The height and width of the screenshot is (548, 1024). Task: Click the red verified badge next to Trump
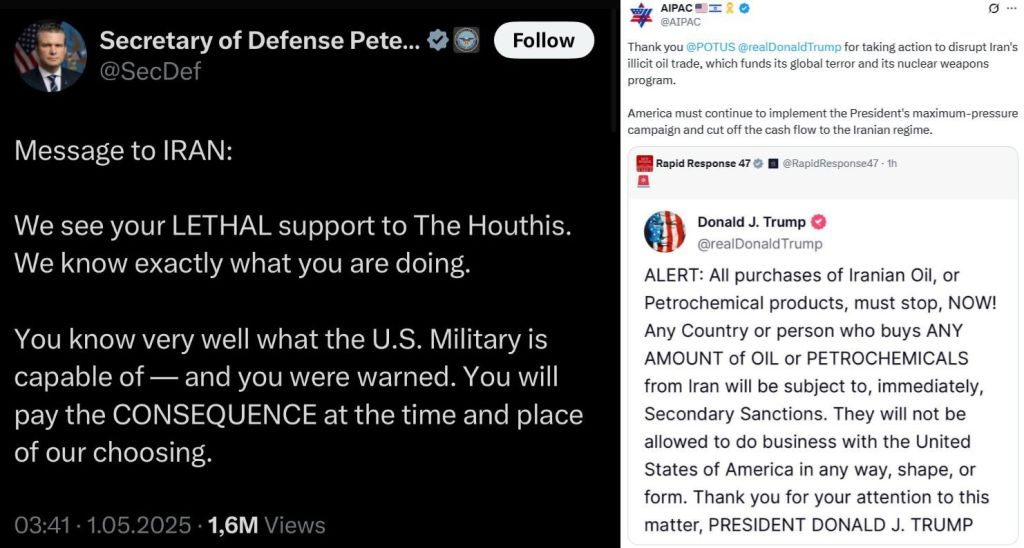(817, 222)
